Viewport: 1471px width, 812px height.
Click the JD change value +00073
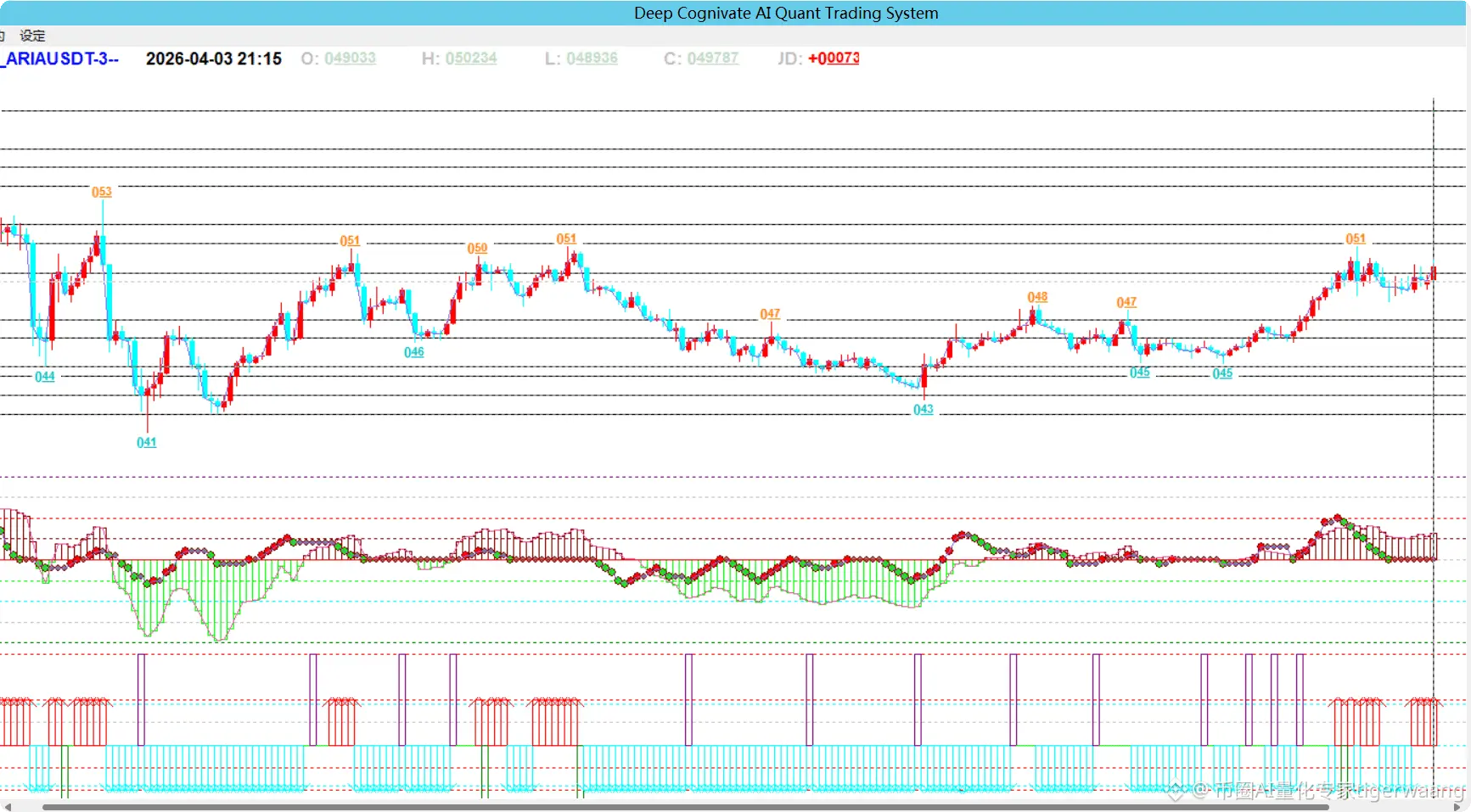click(x=833, y=58)
